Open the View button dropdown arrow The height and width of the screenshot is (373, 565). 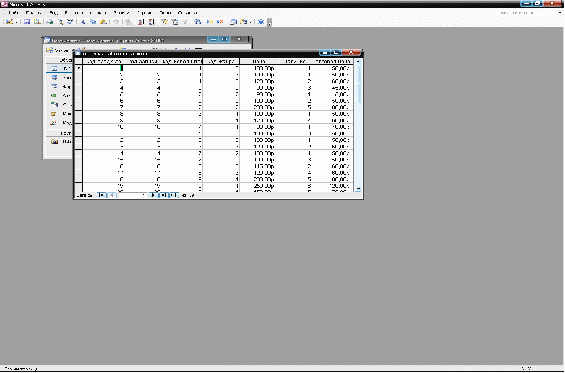click(x=16, y=22)
